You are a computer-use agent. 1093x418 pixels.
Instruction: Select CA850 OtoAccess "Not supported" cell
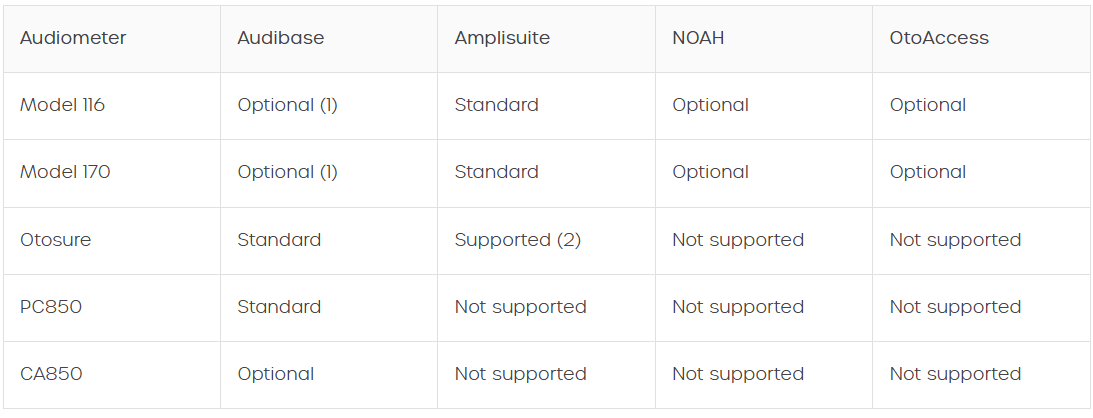tap(955, 374)
